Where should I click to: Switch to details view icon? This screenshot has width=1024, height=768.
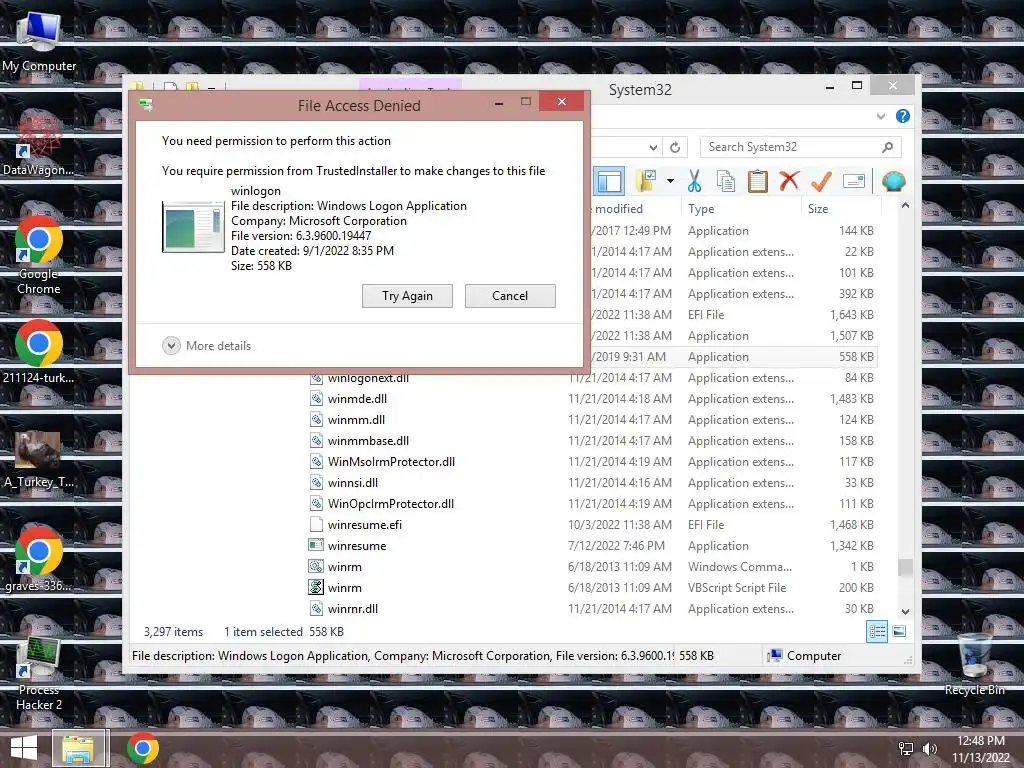coord(877,631)
